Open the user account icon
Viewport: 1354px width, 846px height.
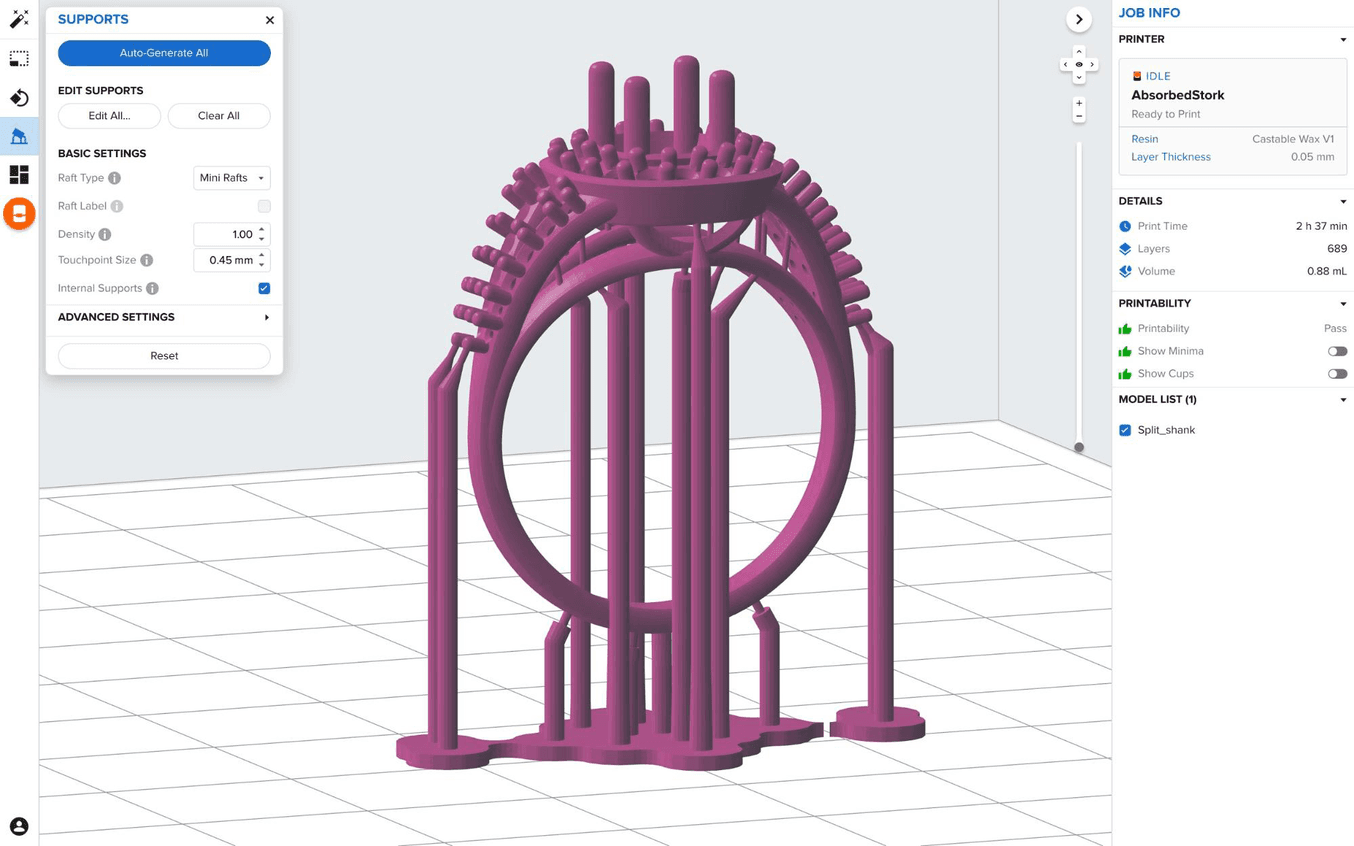(19, 826)
